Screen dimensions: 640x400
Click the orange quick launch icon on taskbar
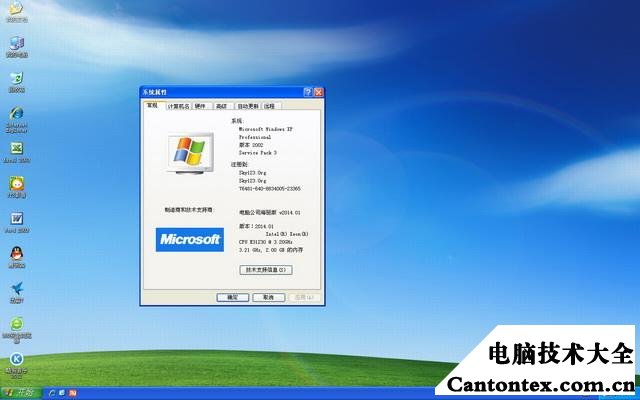click(73, 393)
